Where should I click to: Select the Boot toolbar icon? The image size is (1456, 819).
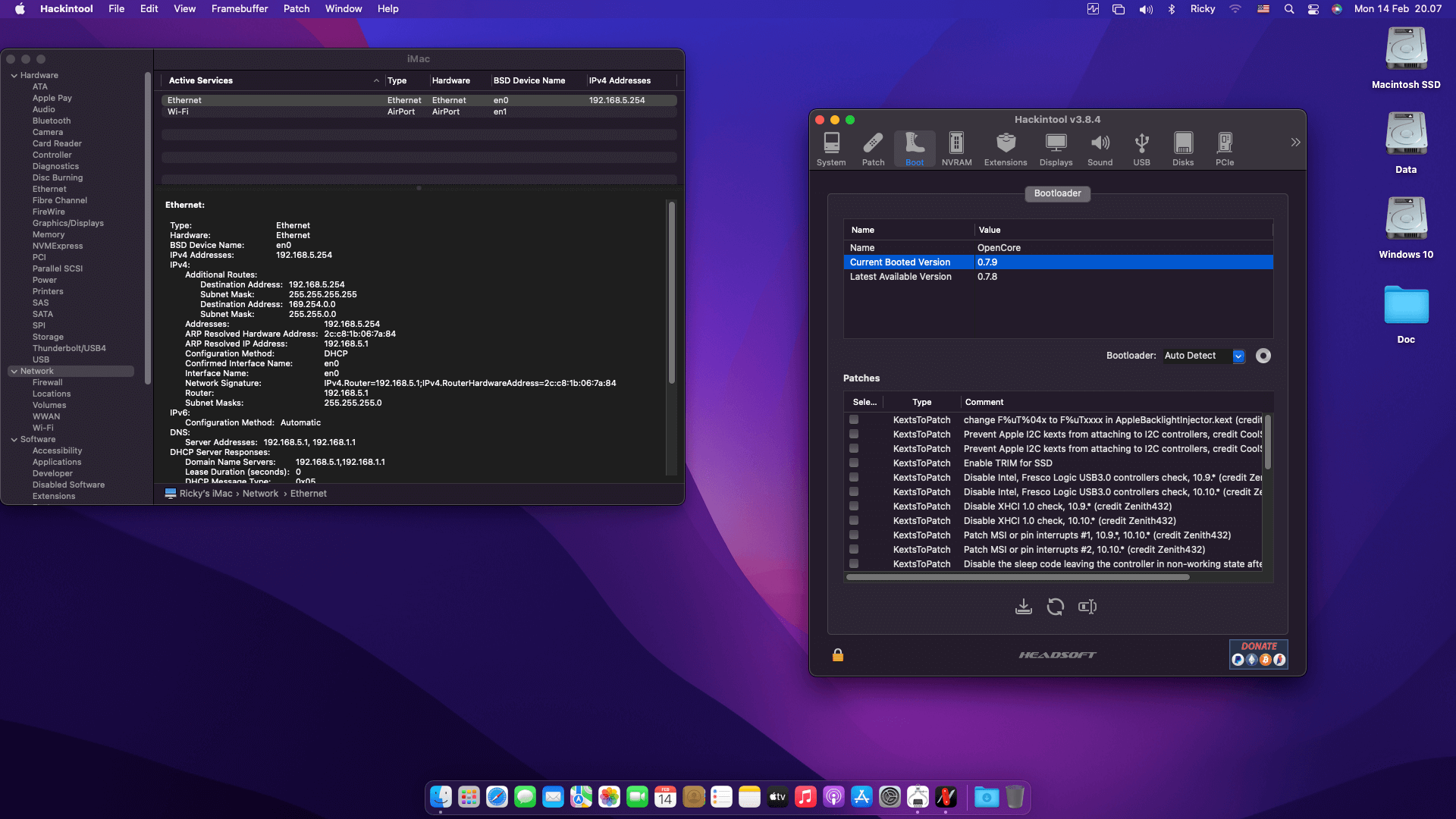click(915, 149)
